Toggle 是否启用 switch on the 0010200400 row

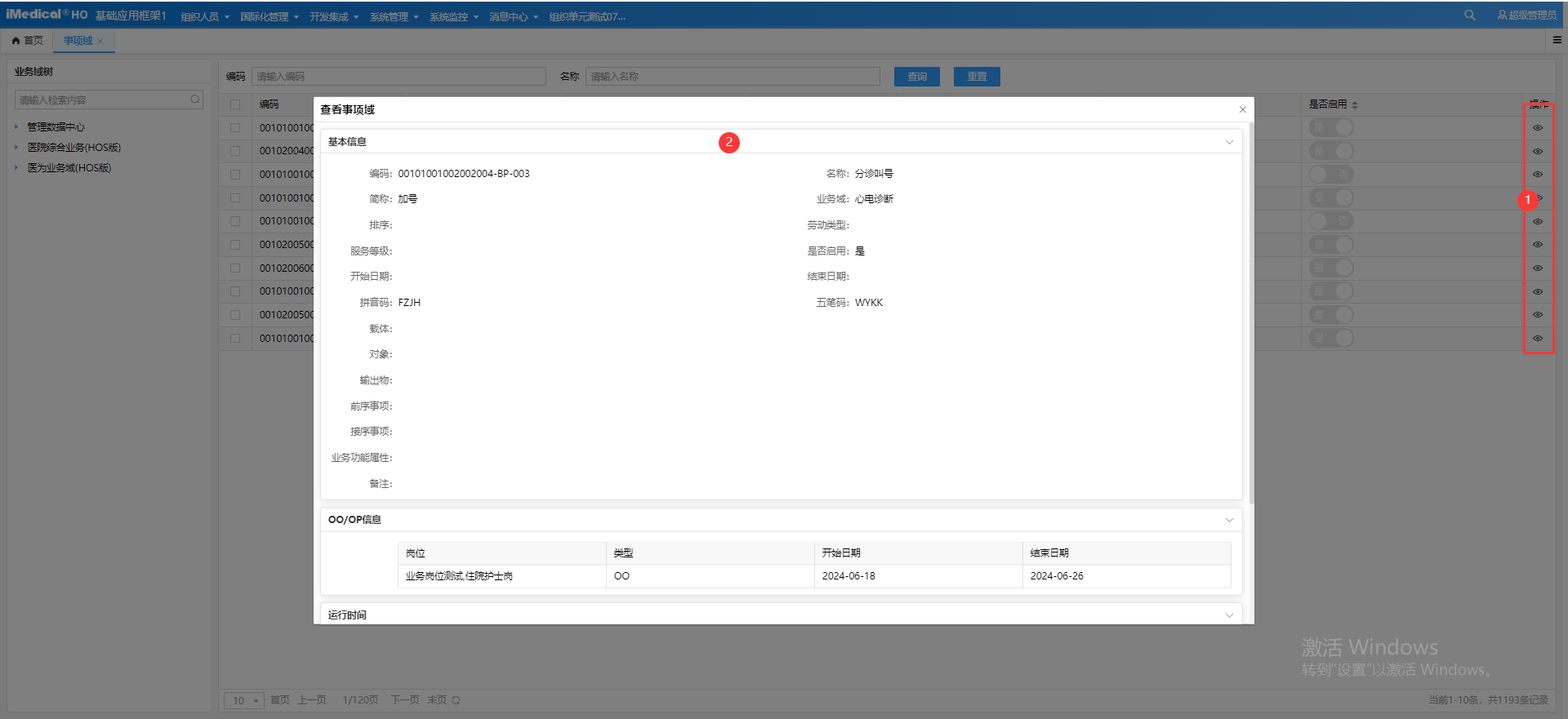click(x=1331, y=151)
